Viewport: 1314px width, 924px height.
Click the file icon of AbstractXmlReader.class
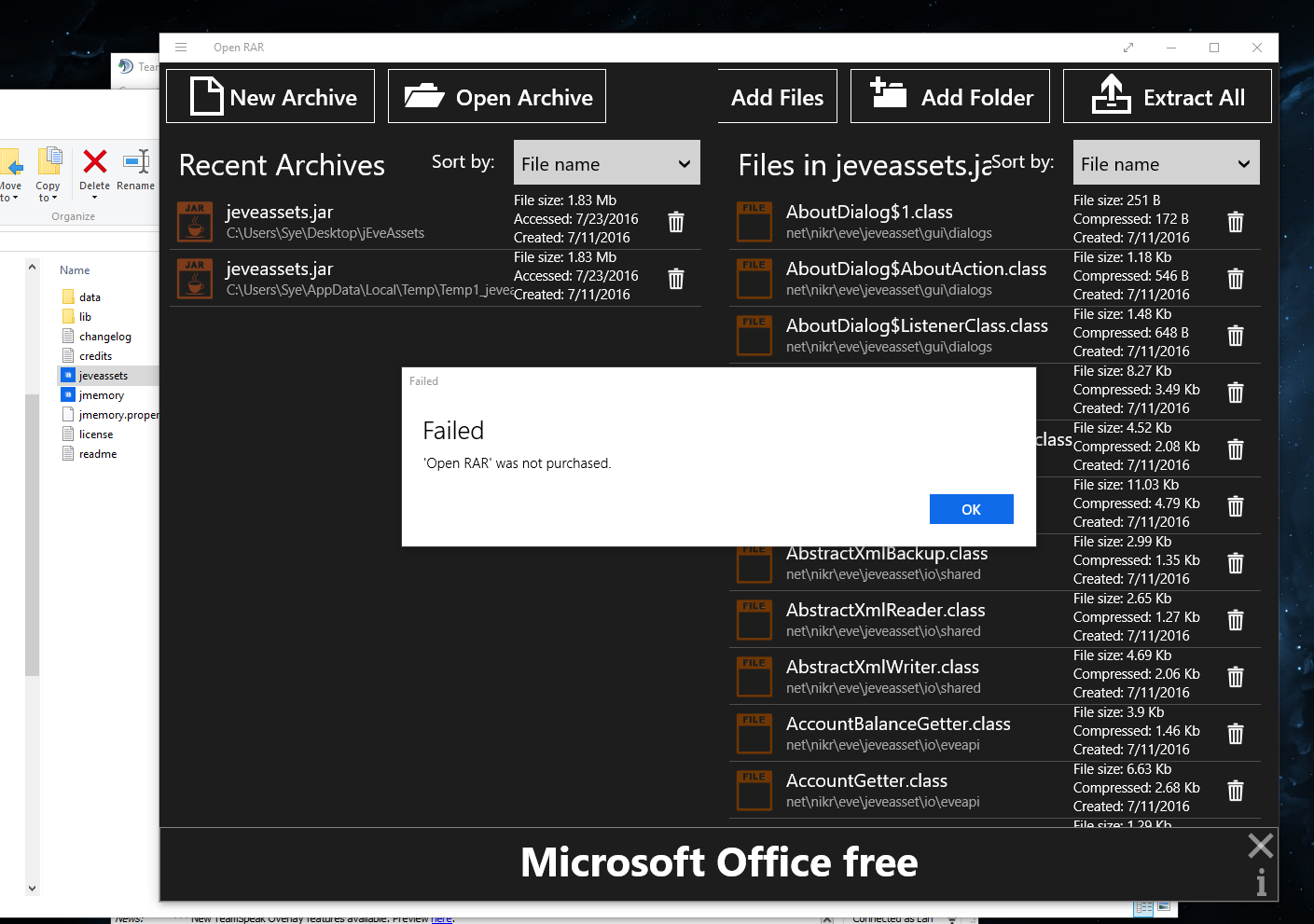(754, 619)
